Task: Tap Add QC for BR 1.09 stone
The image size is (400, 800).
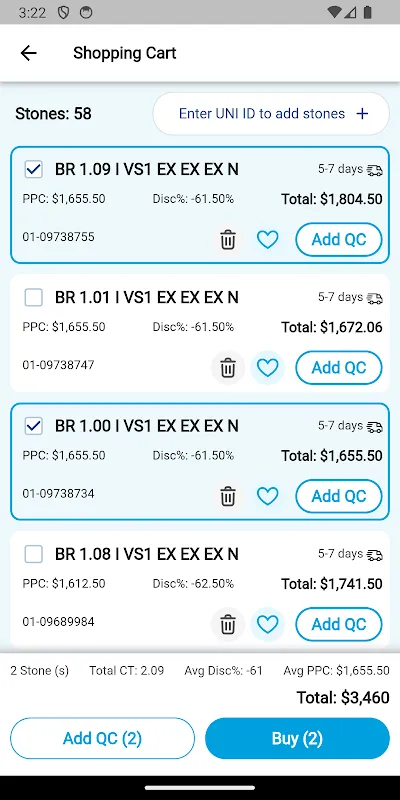Action: coord(339,239)
